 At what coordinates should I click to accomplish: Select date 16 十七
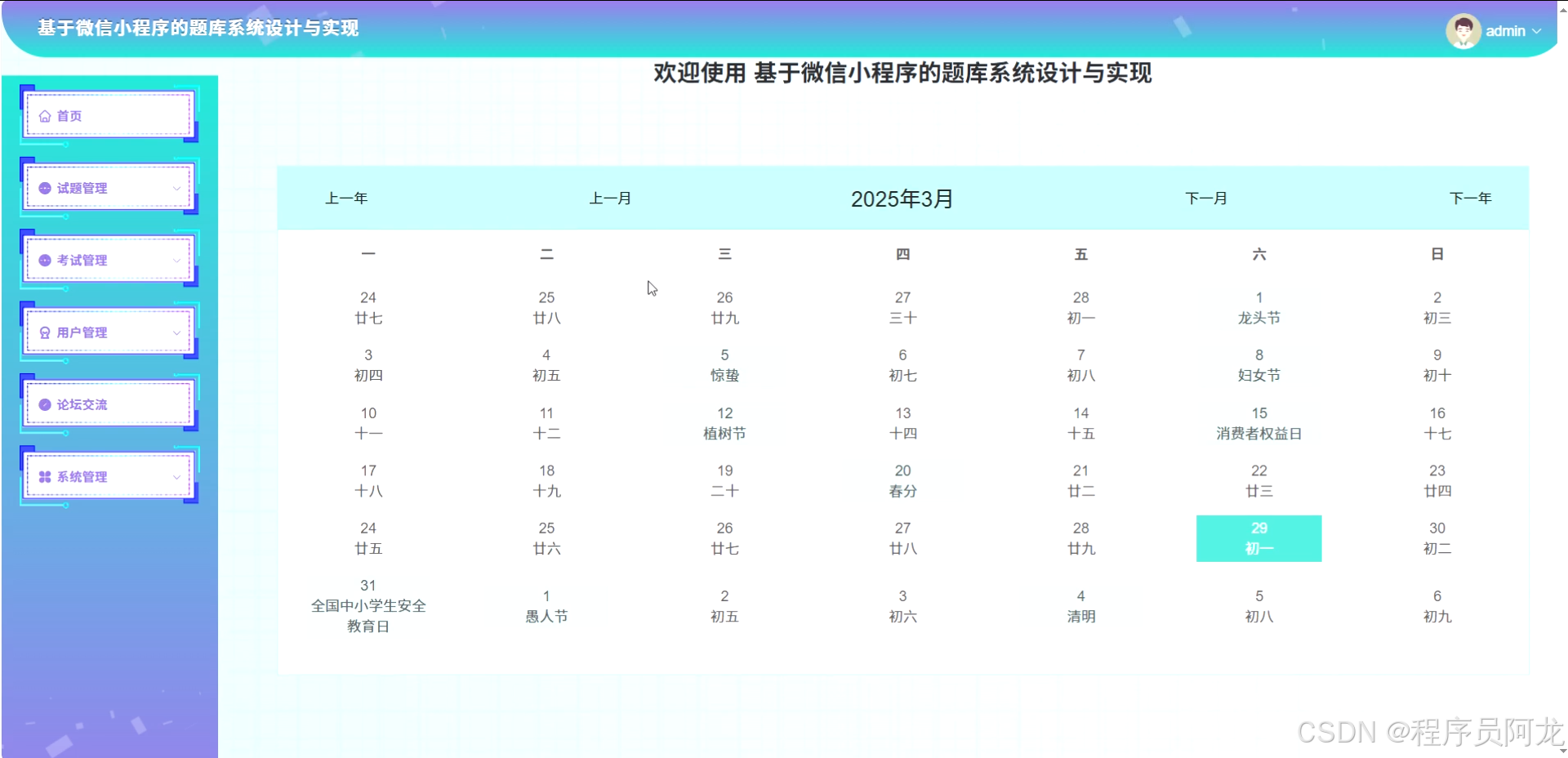coord(1437,423)
